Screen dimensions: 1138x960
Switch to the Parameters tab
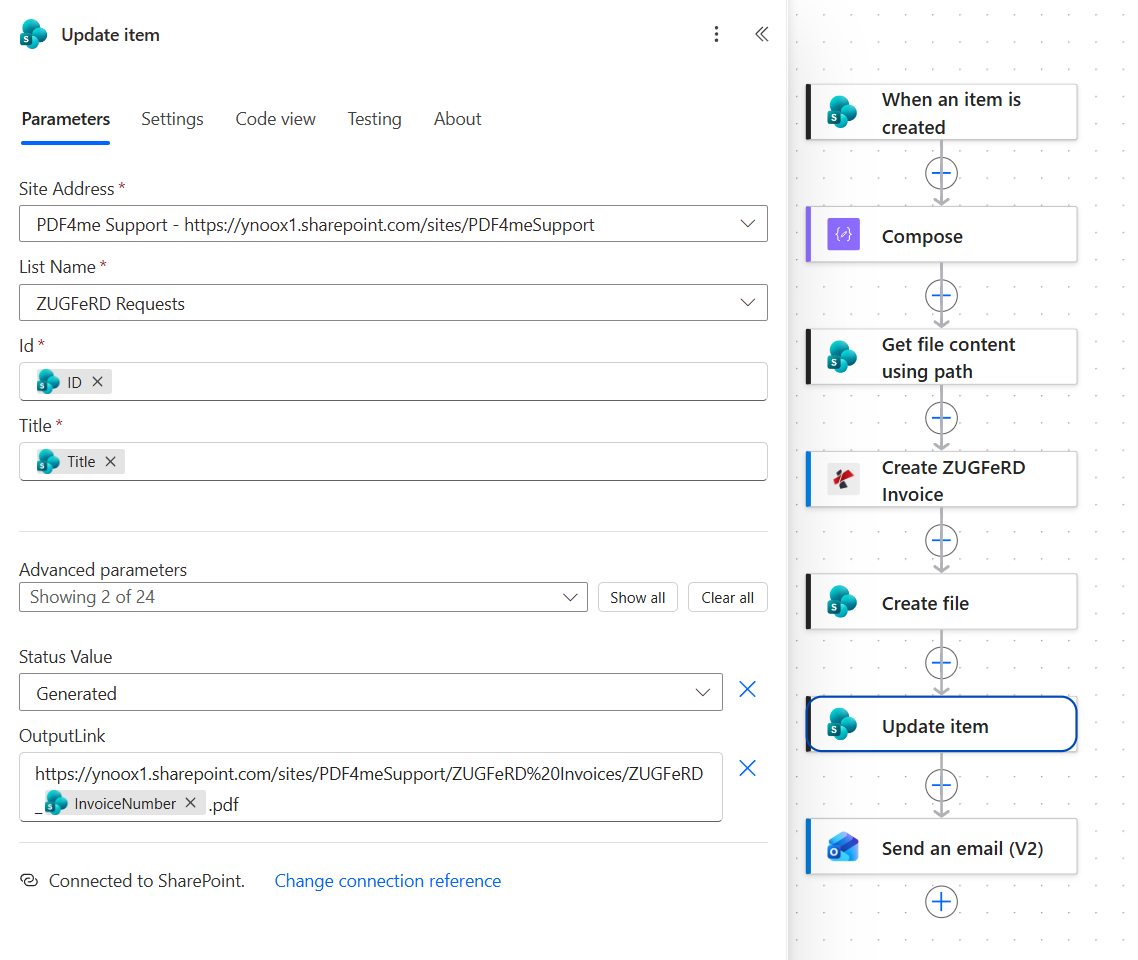coord(66,119)
